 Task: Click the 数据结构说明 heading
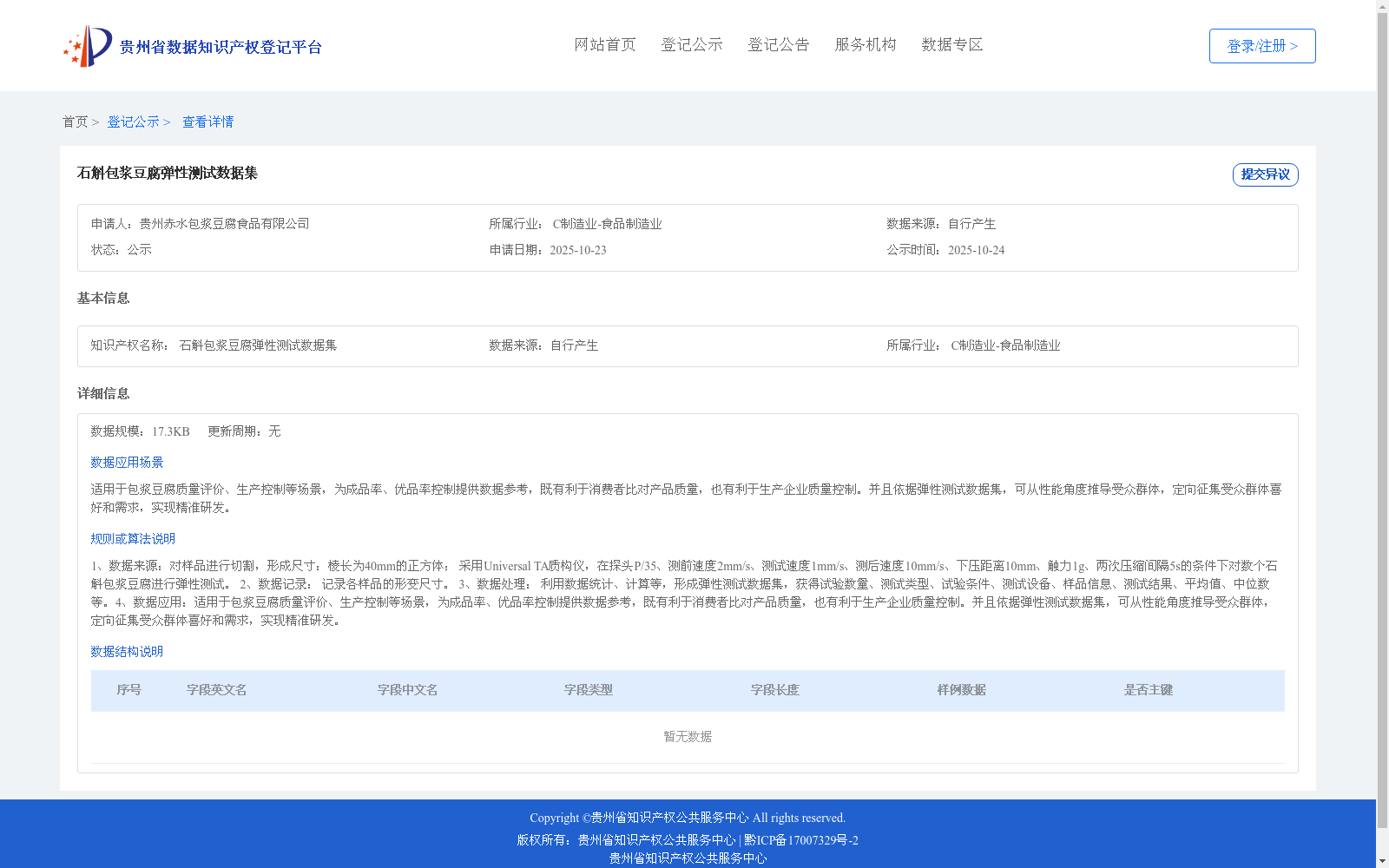[x=127, y=652]
